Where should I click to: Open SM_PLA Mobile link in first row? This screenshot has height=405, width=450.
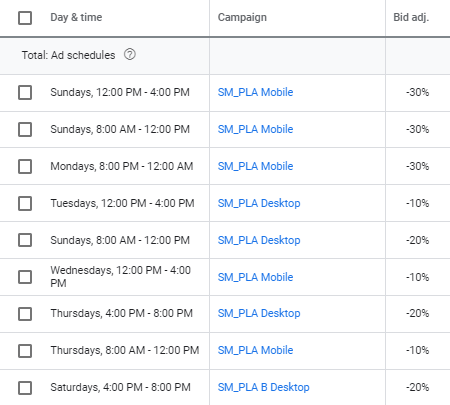tap(255, 92)
